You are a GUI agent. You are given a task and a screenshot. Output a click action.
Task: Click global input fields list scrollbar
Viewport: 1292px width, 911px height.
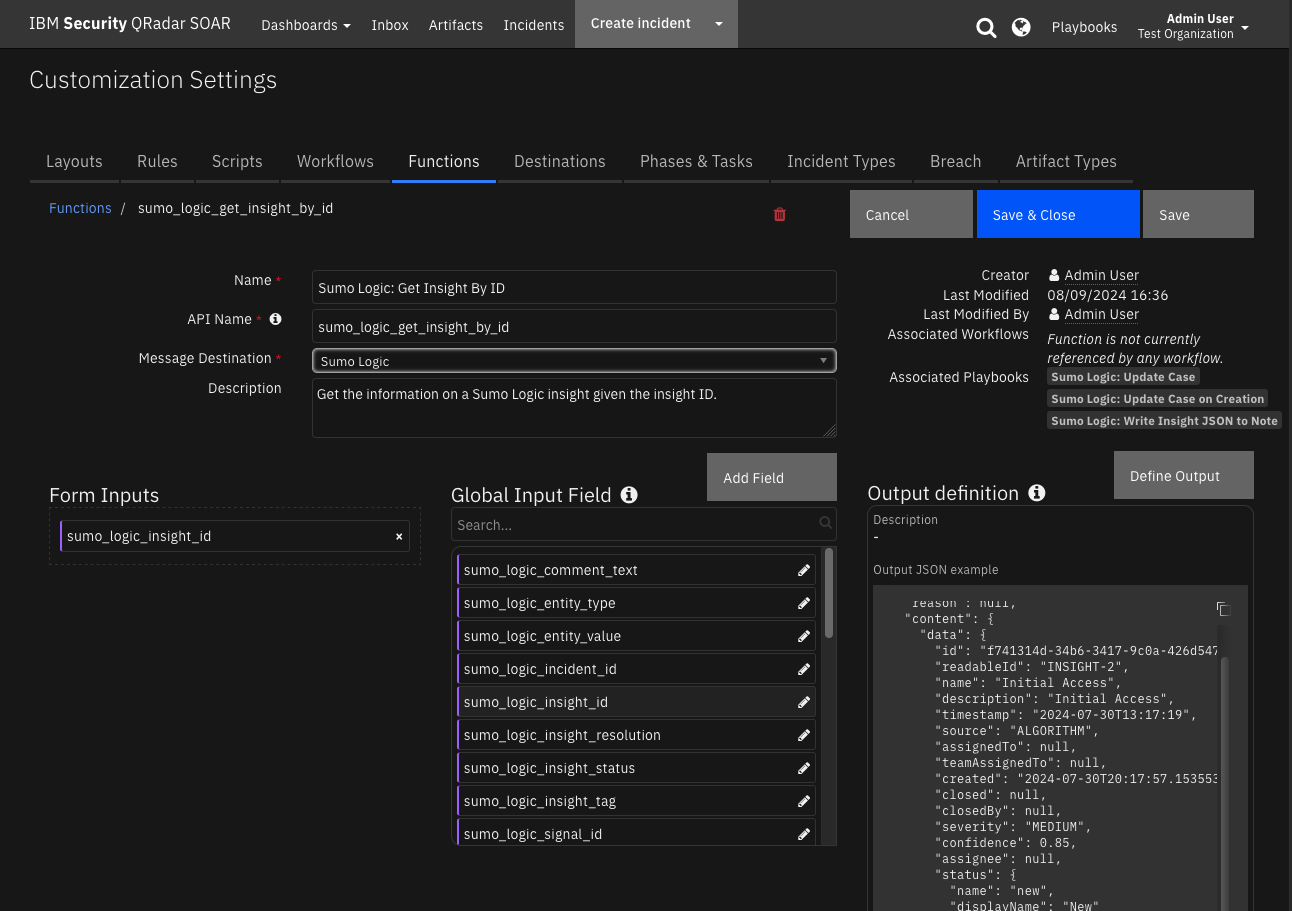click(x=828, y=593)
